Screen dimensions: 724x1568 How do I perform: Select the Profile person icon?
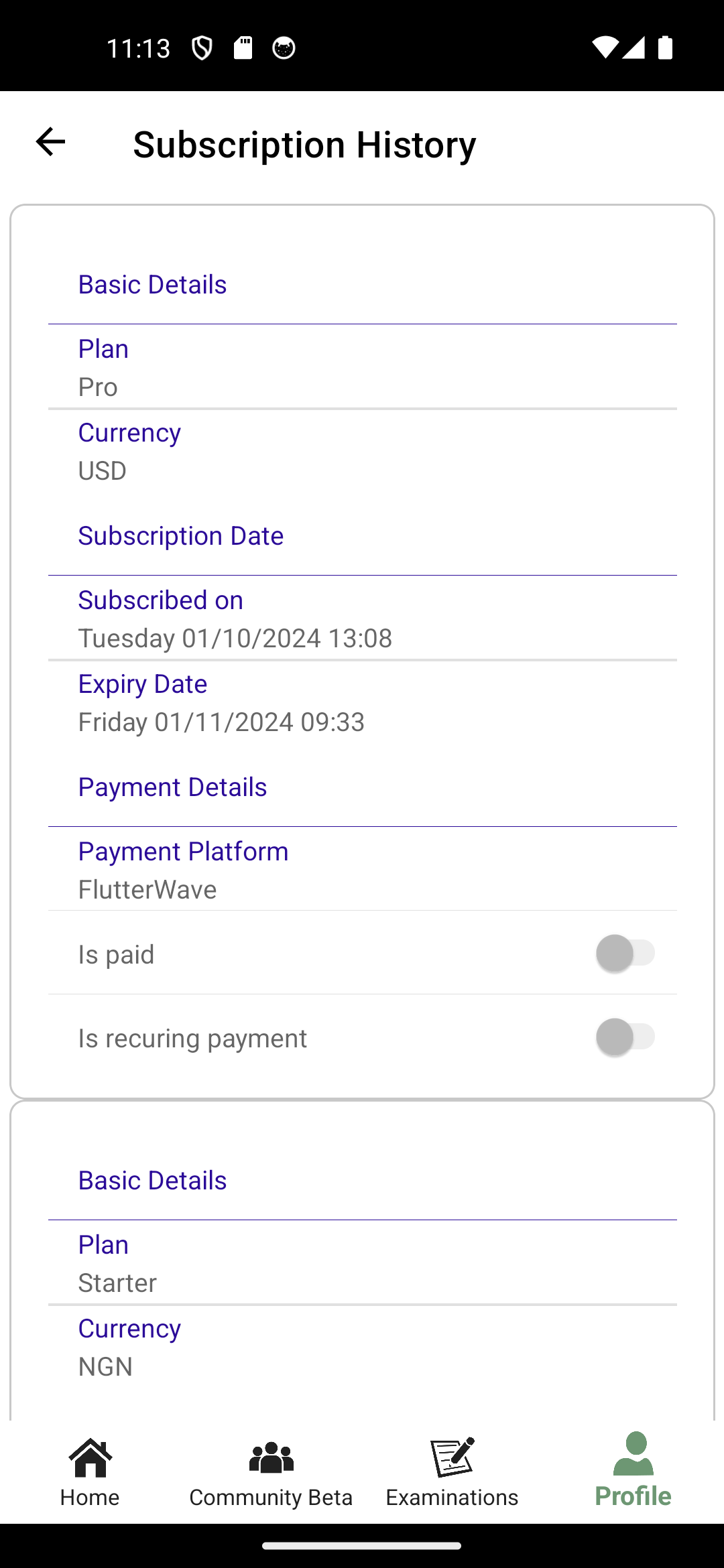tap(633, 1454)
